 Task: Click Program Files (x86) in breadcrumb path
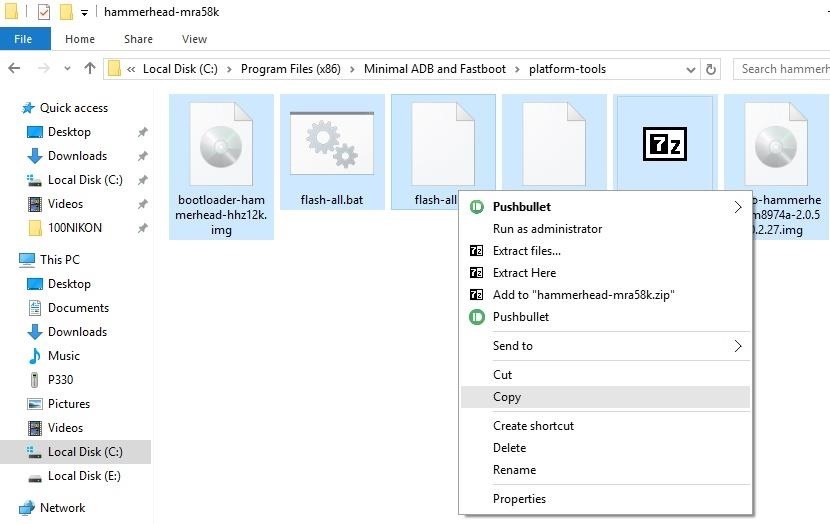pyautogui.click(x=291, y=69)
